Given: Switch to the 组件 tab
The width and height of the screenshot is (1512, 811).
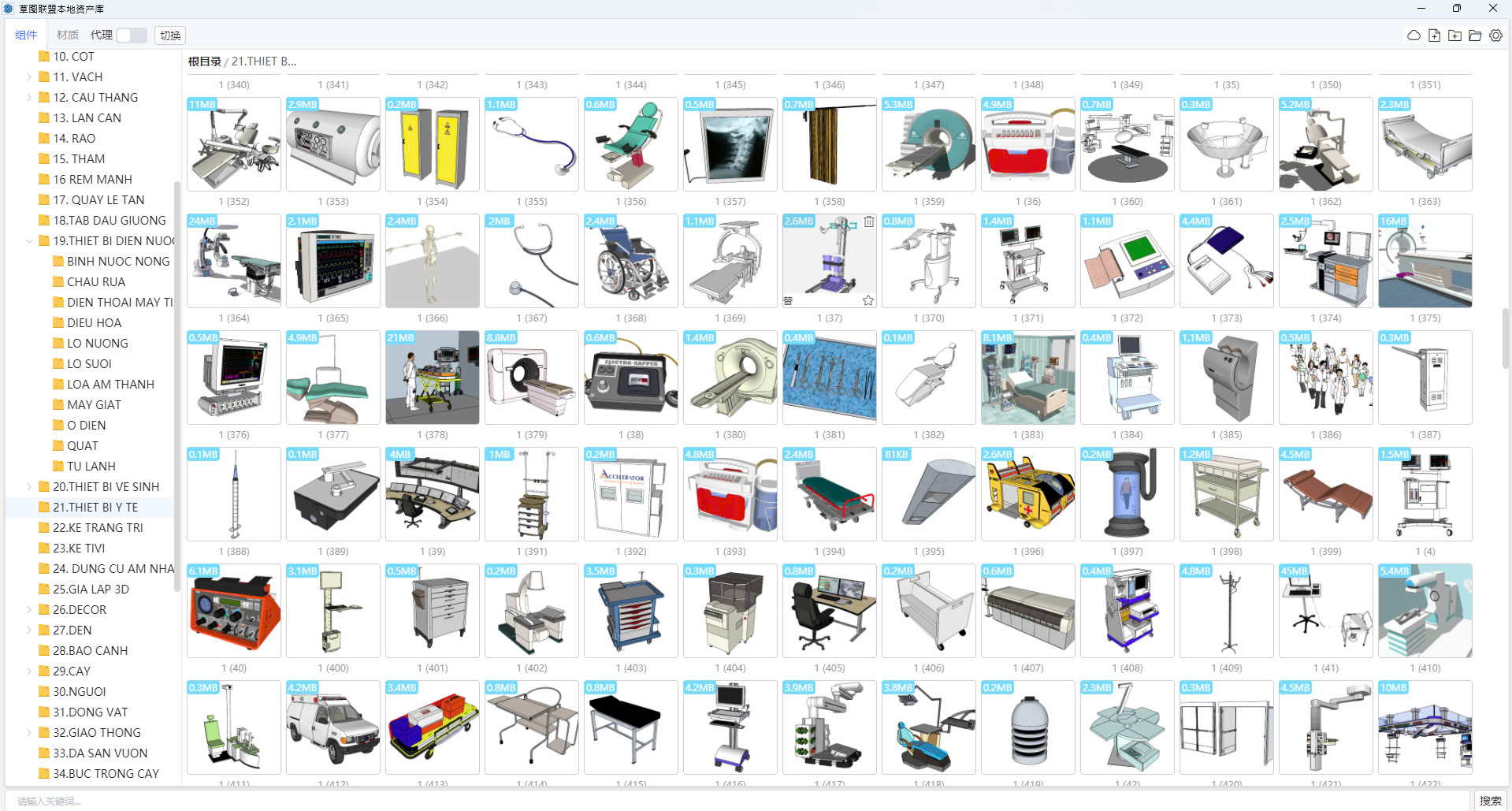Looking at the screenshot, I should pos(26,35).
